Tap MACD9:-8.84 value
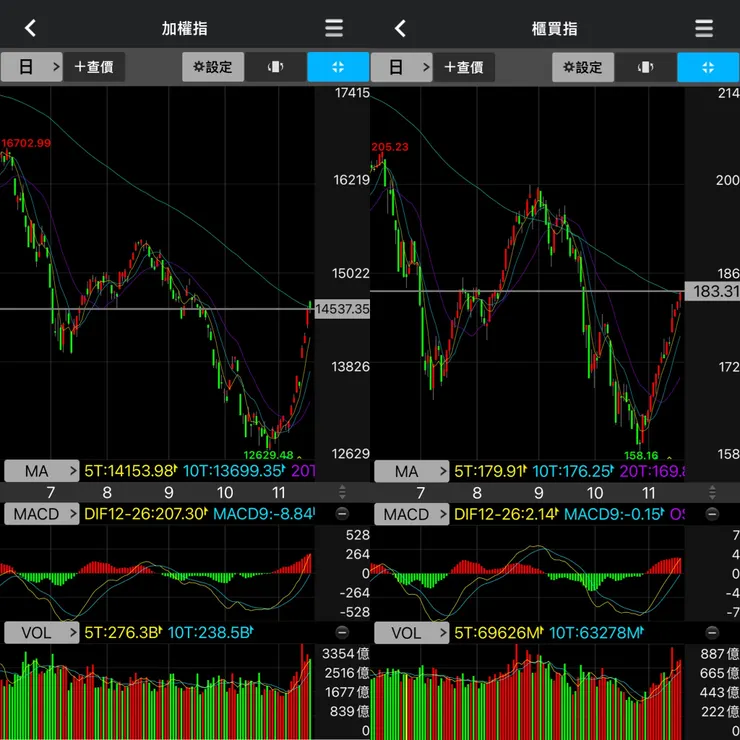Viewport: 740px width, 740px height. [x=264, y=514]
